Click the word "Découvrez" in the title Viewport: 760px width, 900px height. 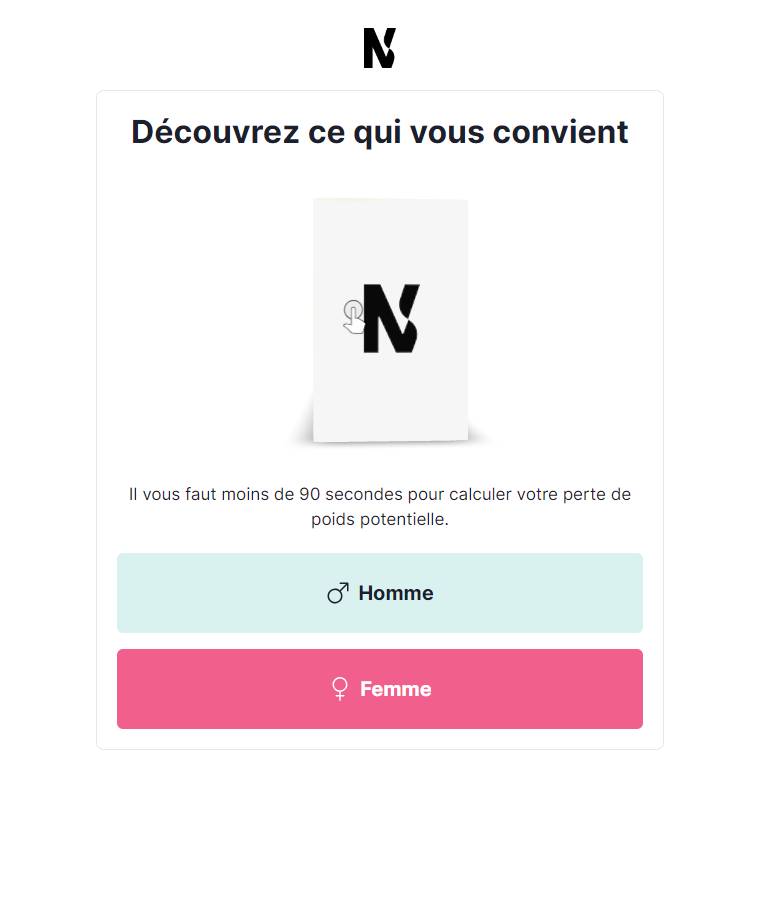[215, 132]
